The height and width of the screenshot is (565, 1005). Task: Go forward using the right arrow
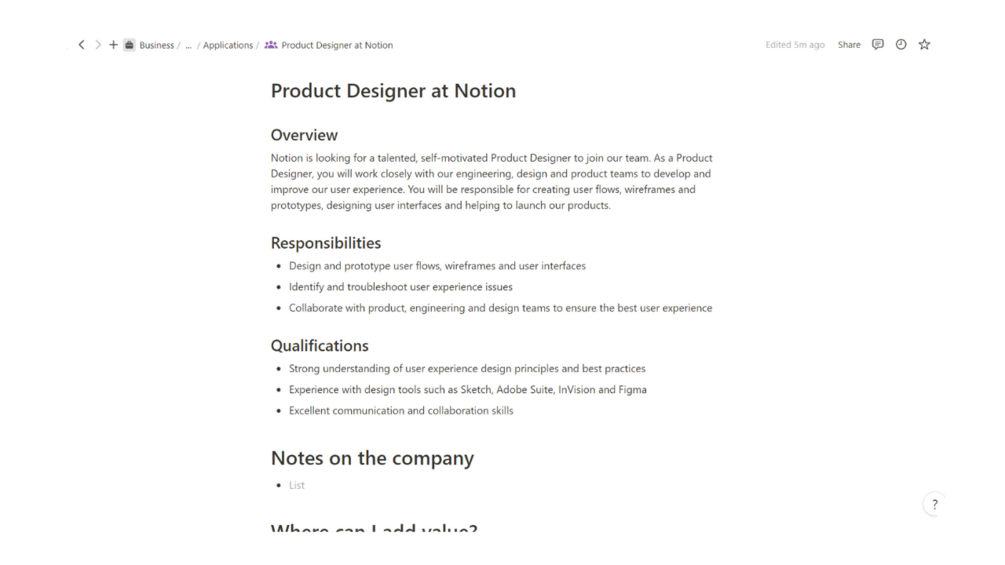[x=98, y=45]
